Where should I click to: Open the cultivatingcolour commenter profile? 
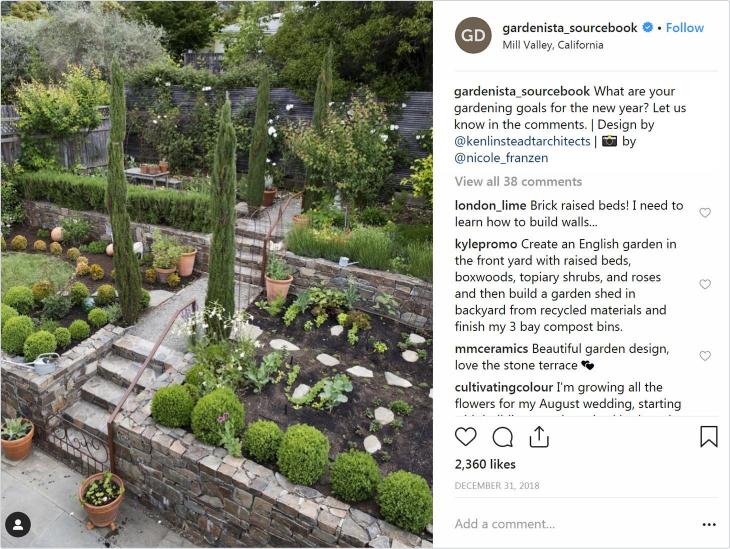[504, 387]
